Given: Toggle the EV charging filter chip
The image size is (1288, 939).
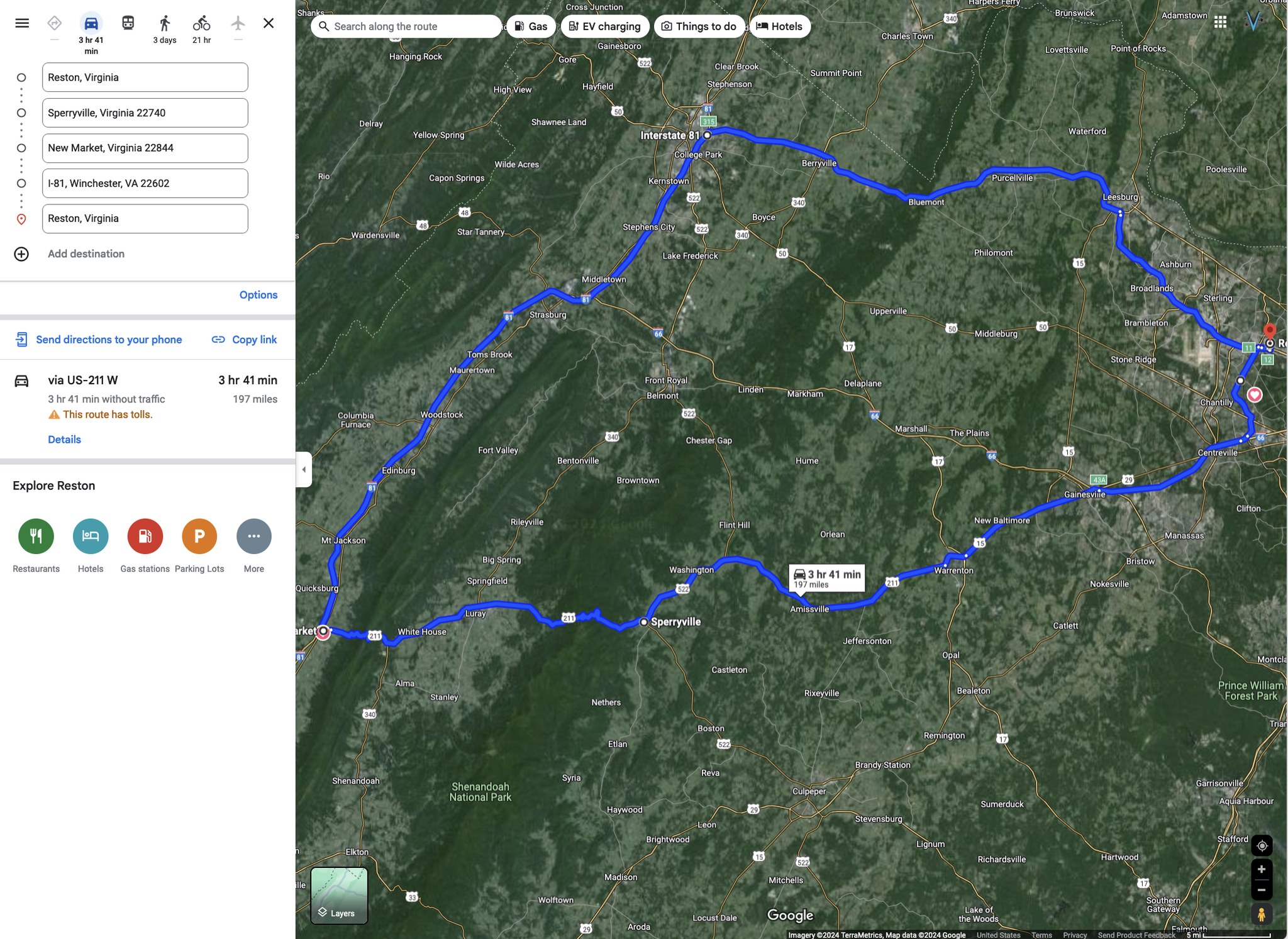Looking at the screenshot, I should click(x=604, y=26).
